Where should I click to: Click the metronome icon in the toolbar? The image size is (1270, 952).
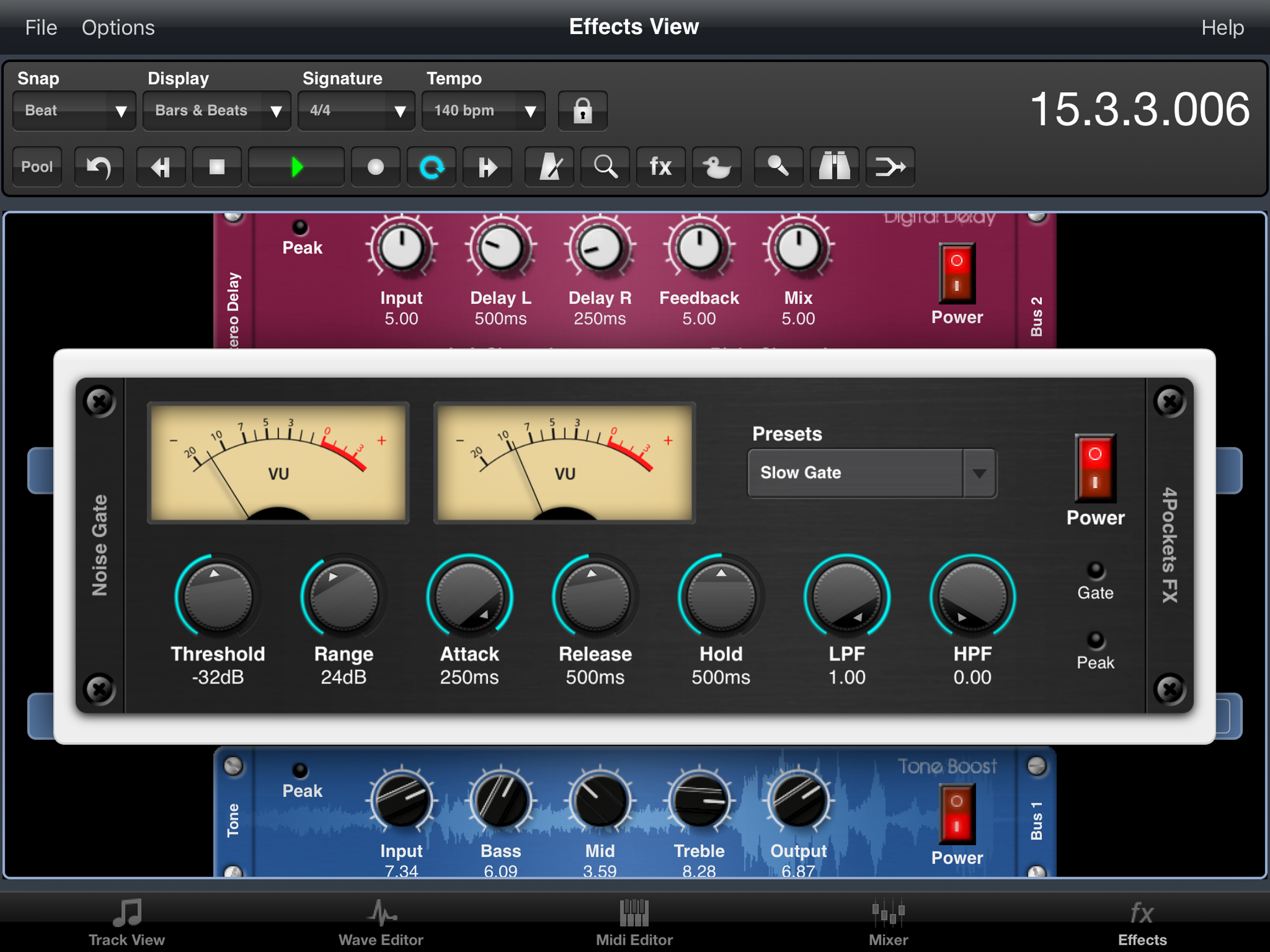pos(549,167)
